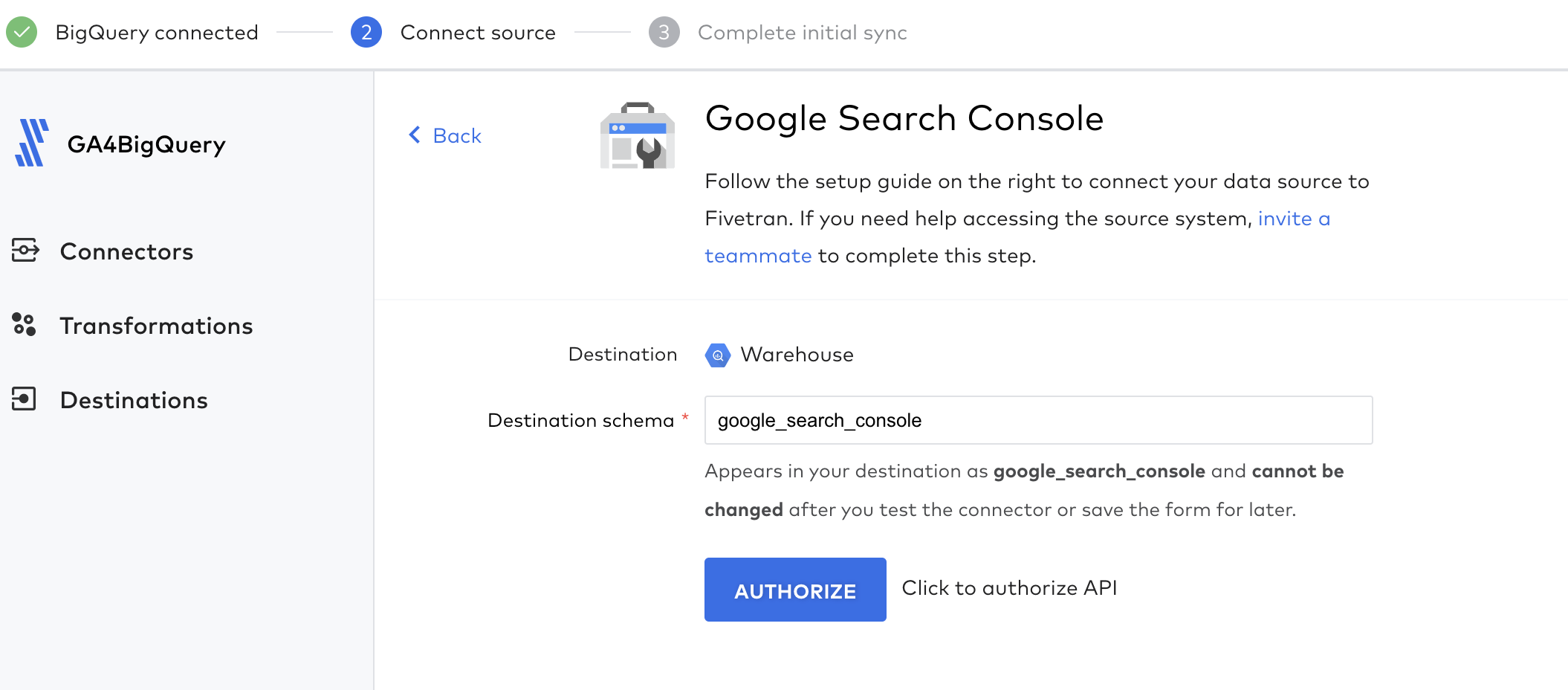1568x690 pixels.
Task: Click the step 3 circle icon
Action: 664,32
